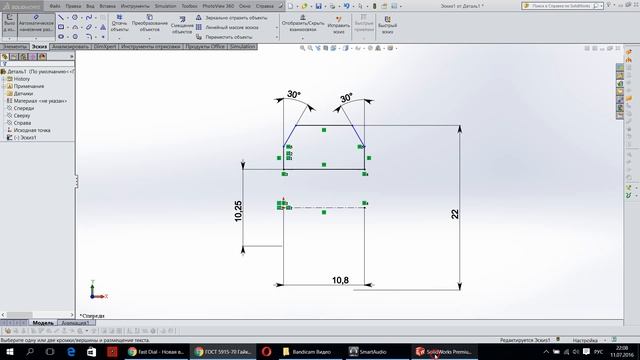The width and height of the screenshot is (640, 360).
Task: Activate Trim Entities tool
Action: click(119, 24)
